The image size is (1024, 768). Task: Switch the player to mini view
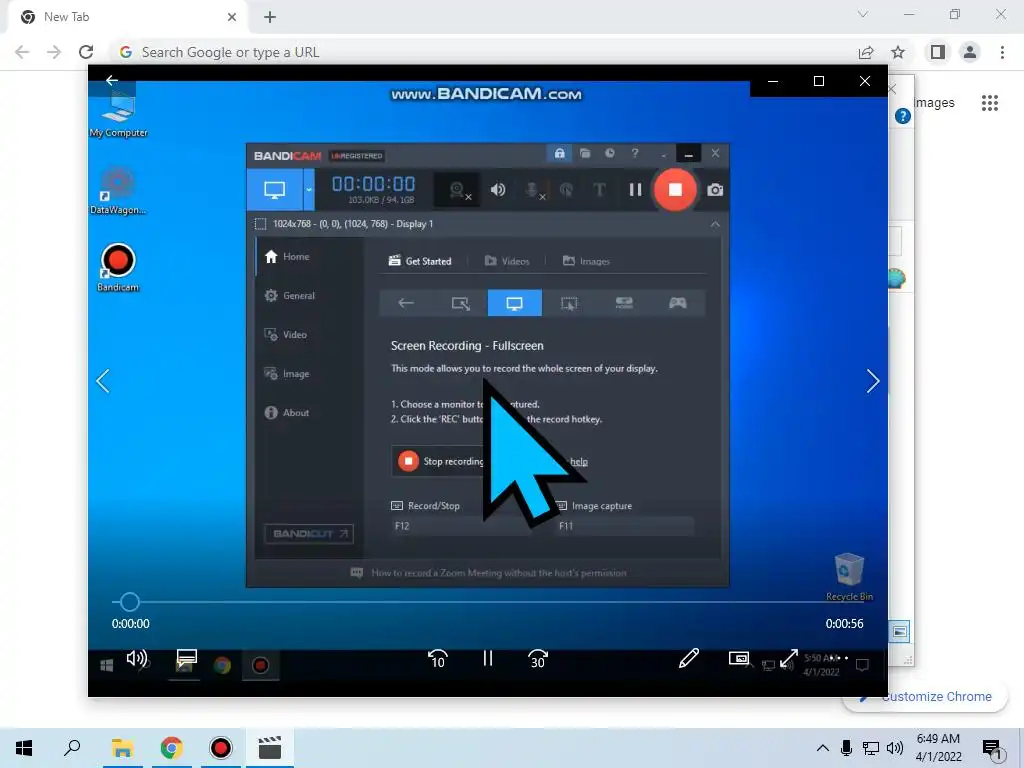click(739, 658)
